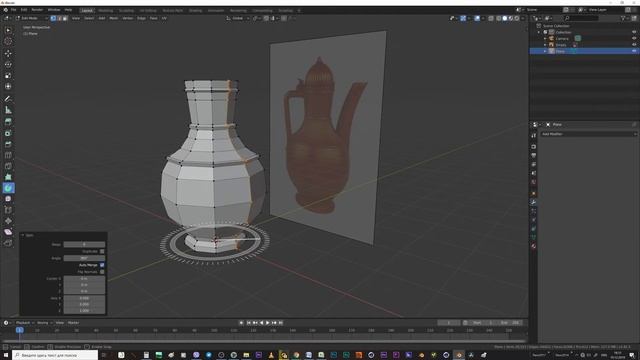
Task: Uncheck Auto Merge in Spin panel
Action: click(102, 265)
